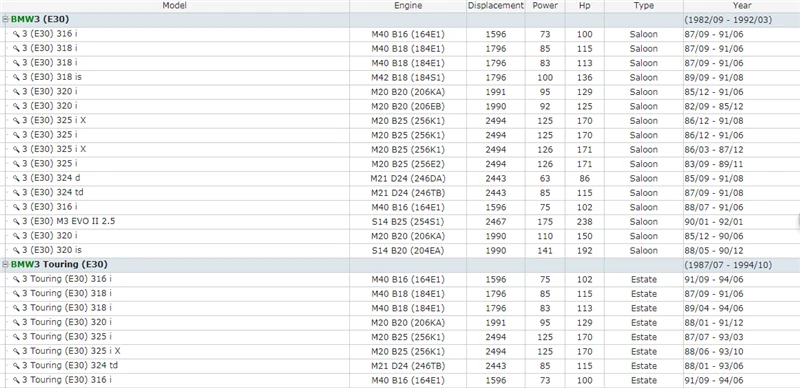Click the magnifier icon of the 320 i 110 kW row

point(16,236)
